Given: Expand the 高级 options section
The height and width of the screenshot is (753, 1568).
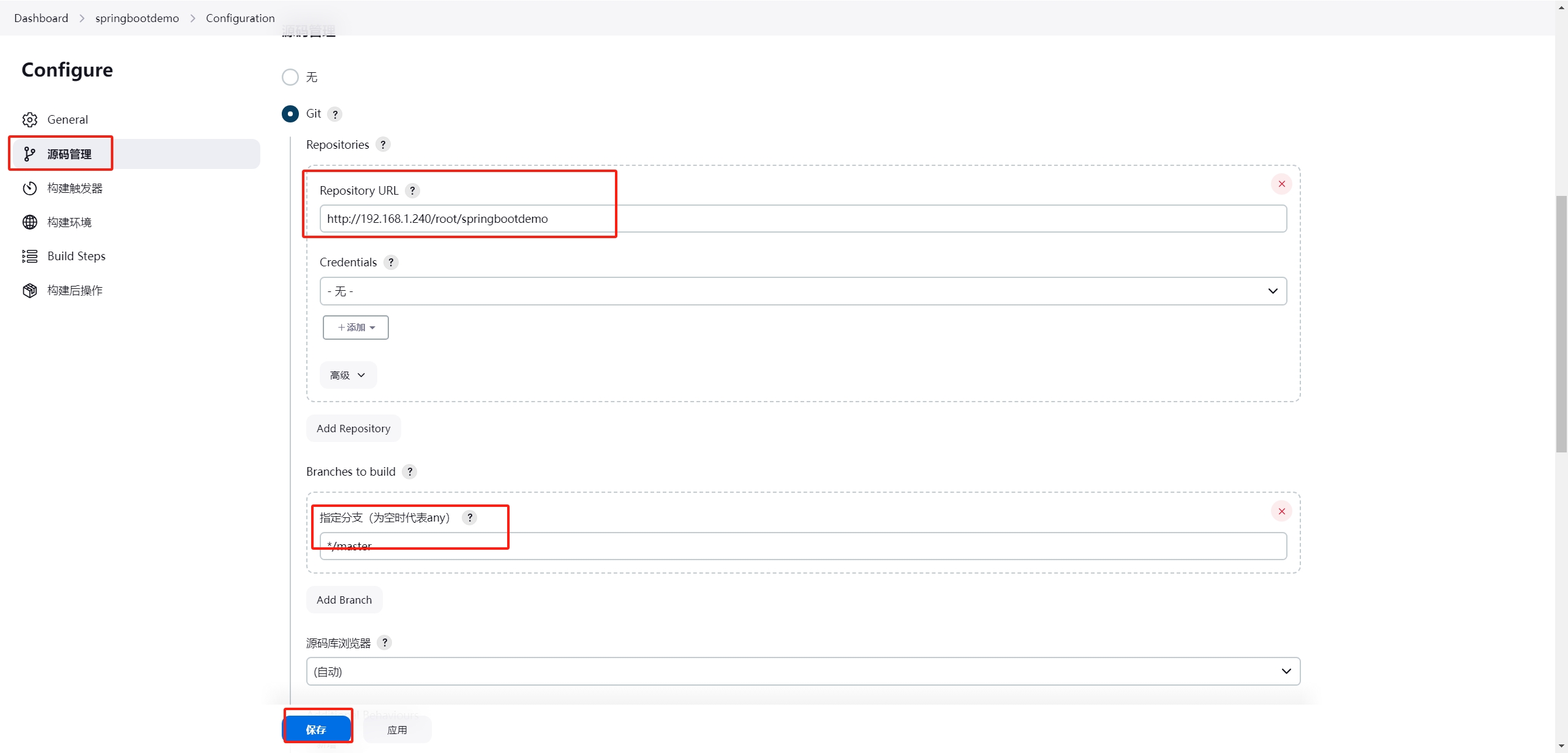Looking at the screenshot, I should [347, 375].
